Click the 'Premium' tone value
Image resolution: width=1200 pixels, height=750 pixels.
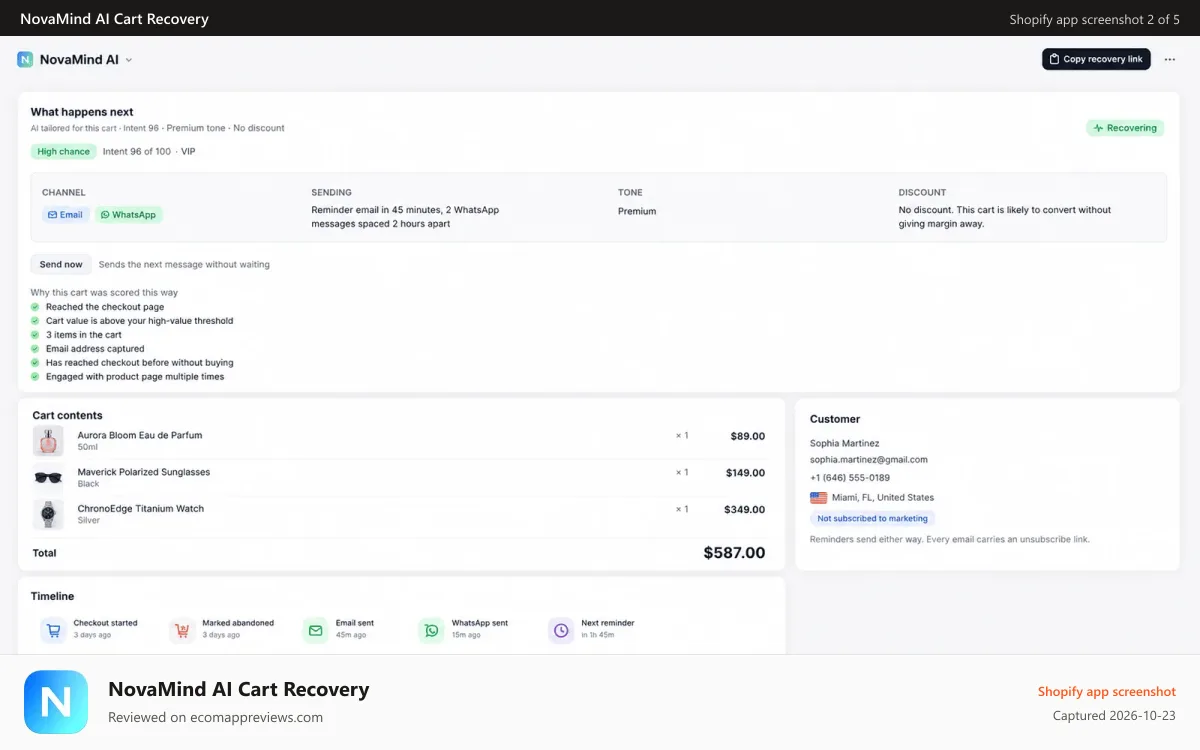[x=637, y=211]
